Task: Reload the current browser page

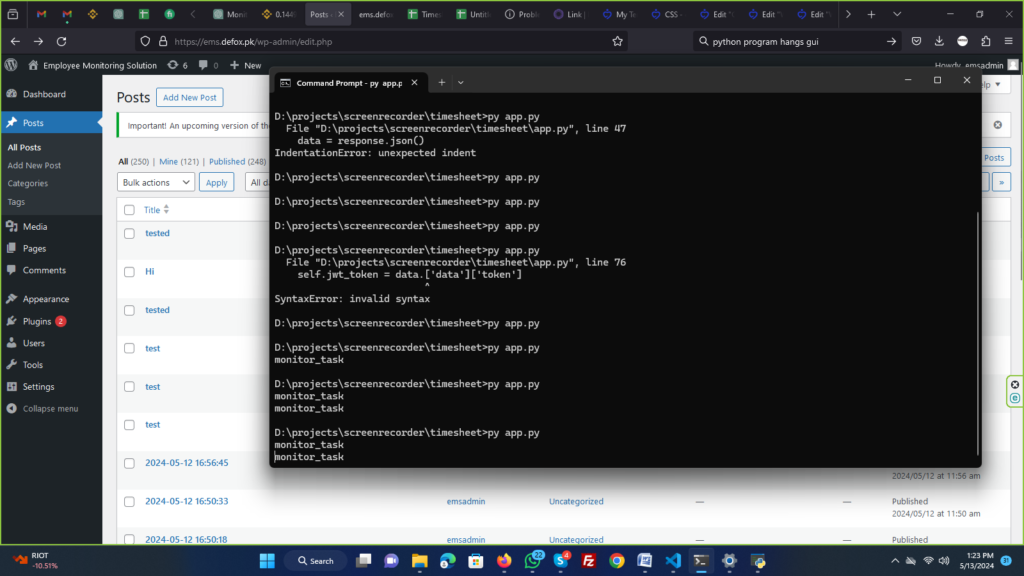Action: tap(62, 41)
